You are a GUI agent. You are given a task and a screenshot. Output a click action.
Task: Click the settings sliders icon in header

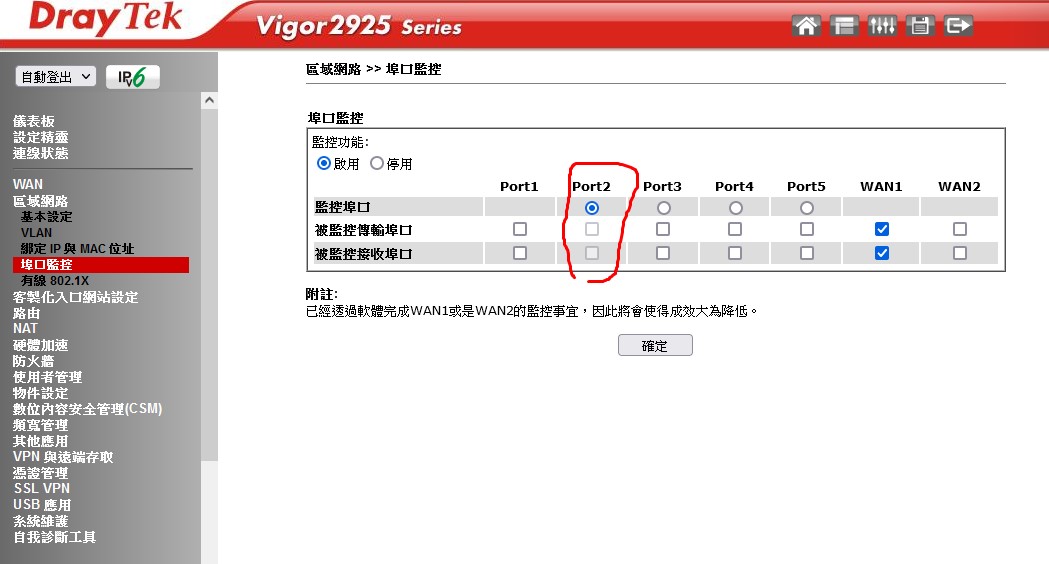tap(882, 25)
